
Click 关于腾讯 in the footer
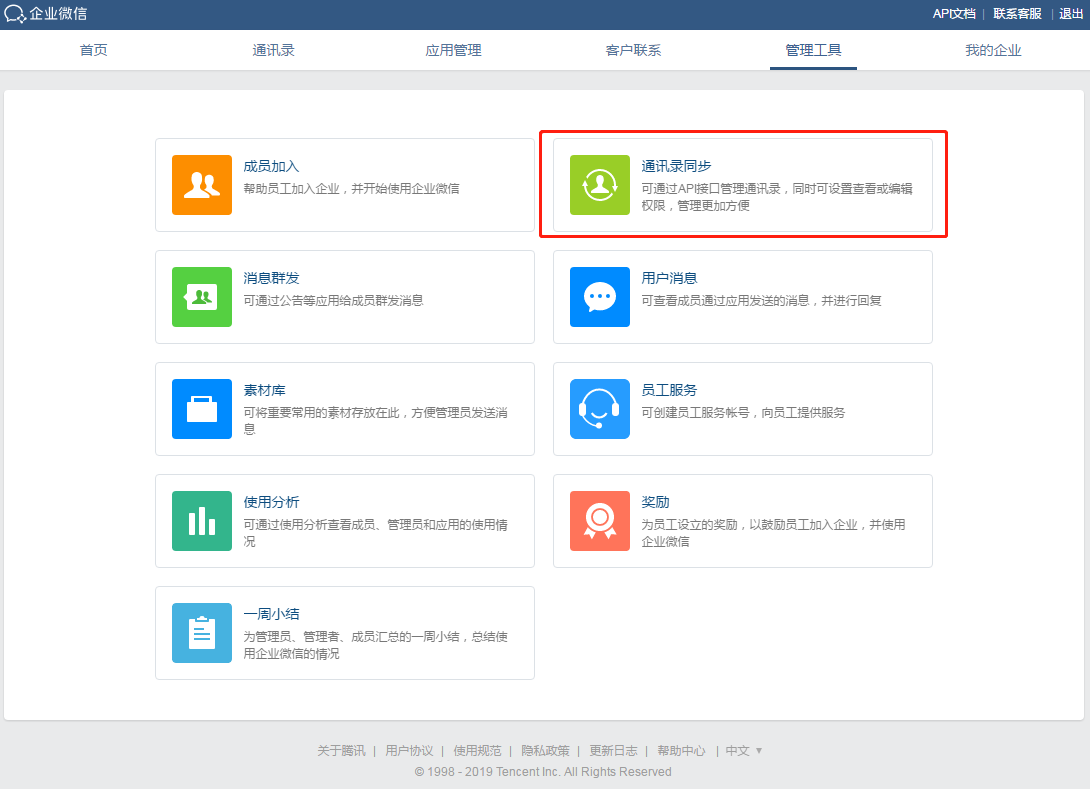(341, 751)
